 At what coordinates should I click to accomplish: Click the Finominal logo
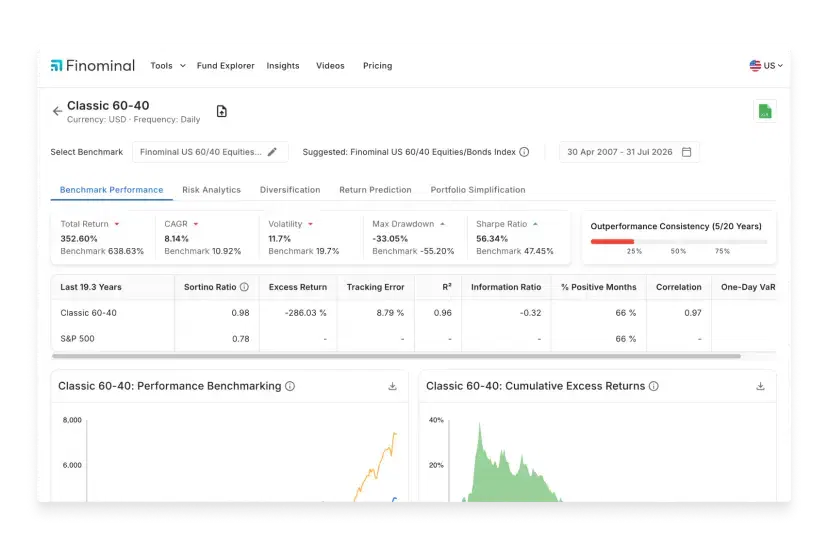[92, 65]
